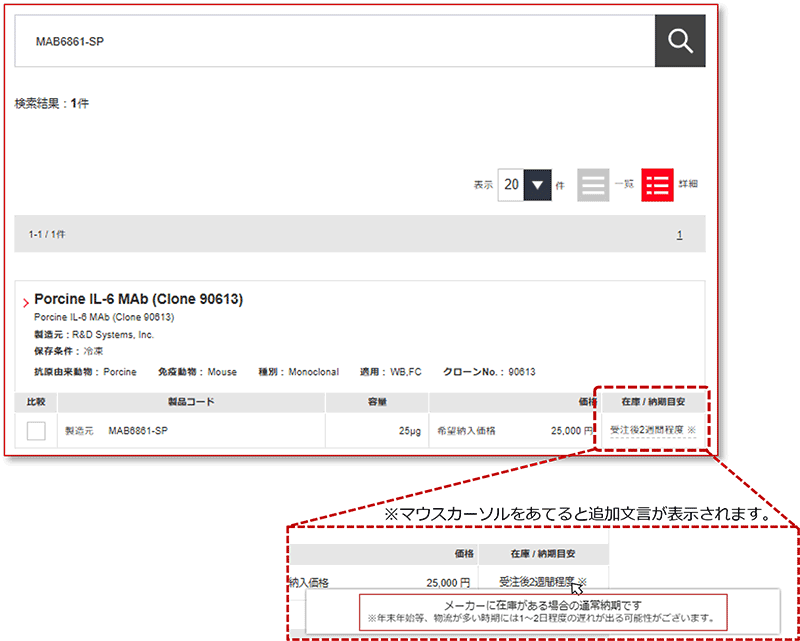Click 受注後2週間程度 in the main results row
800x641 pixels.
pyautogui.click(x=646, y=431)
